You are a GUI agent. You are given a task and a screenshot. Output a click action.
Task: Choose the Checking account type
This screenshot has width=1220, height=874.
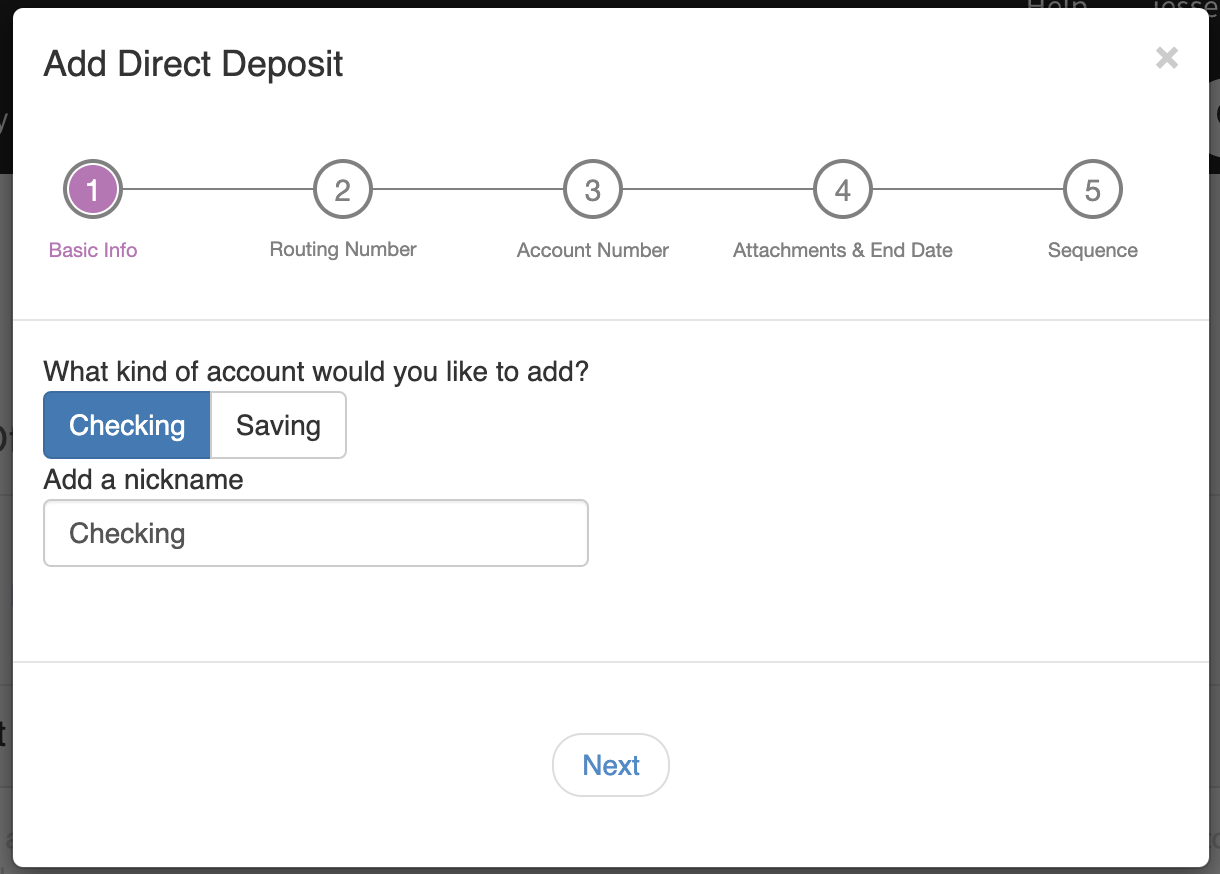click(127, 425)
